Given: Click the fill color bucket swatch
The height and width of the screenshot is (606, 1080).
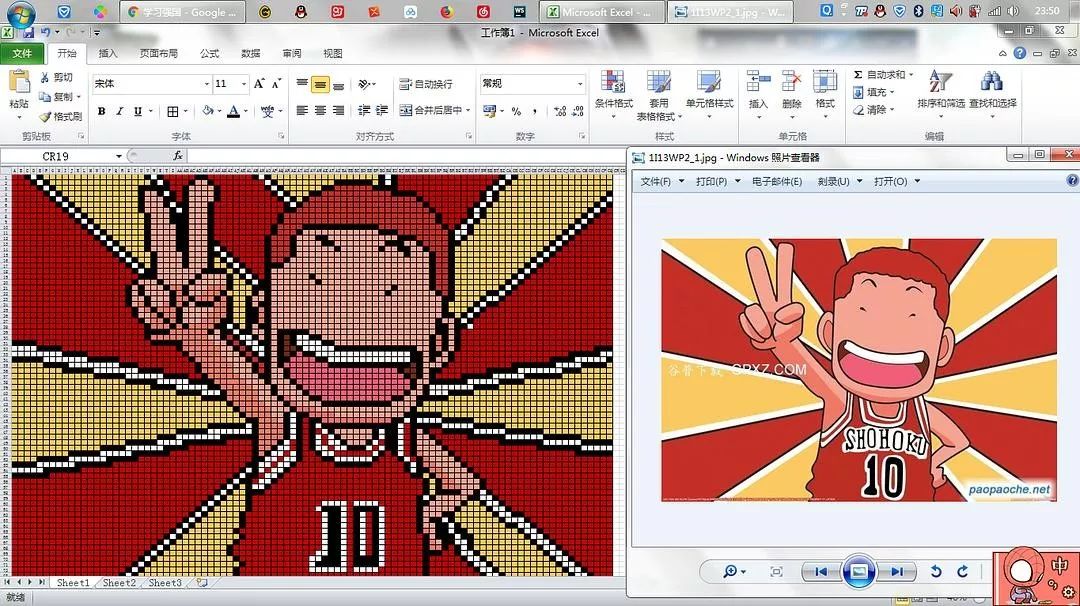Looking at the screenshot, I should point(207,111).
